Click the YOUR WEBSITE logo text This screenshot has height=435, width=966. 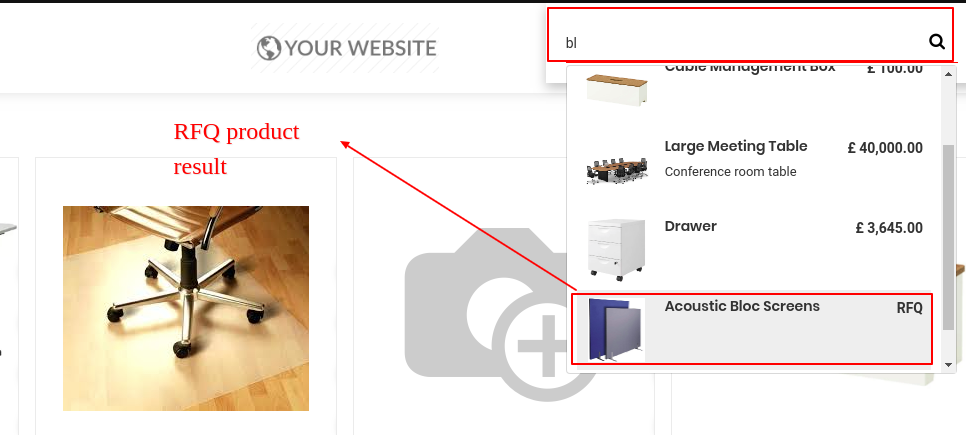(x=360, y=48)
